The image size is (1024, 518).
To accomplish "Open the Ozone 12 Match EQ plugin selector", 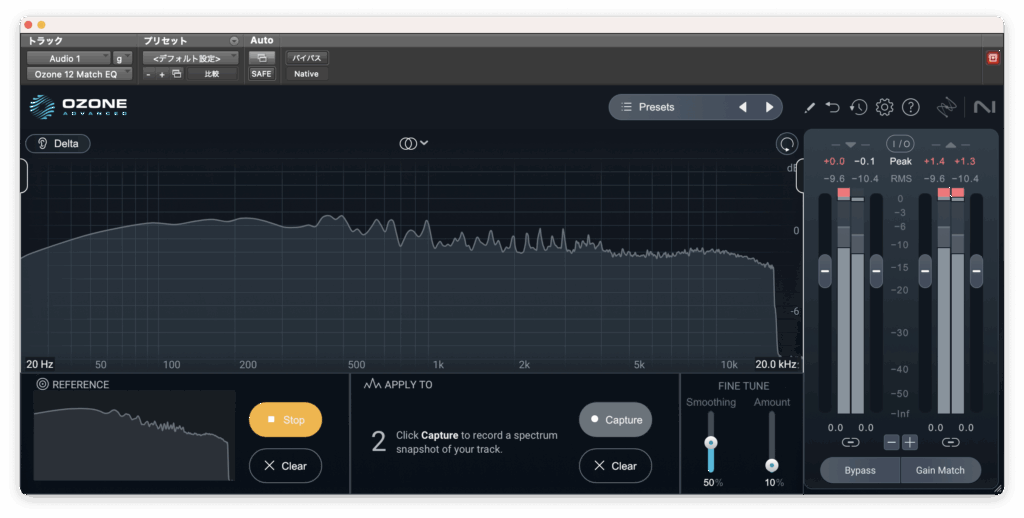I will point(78,74).
